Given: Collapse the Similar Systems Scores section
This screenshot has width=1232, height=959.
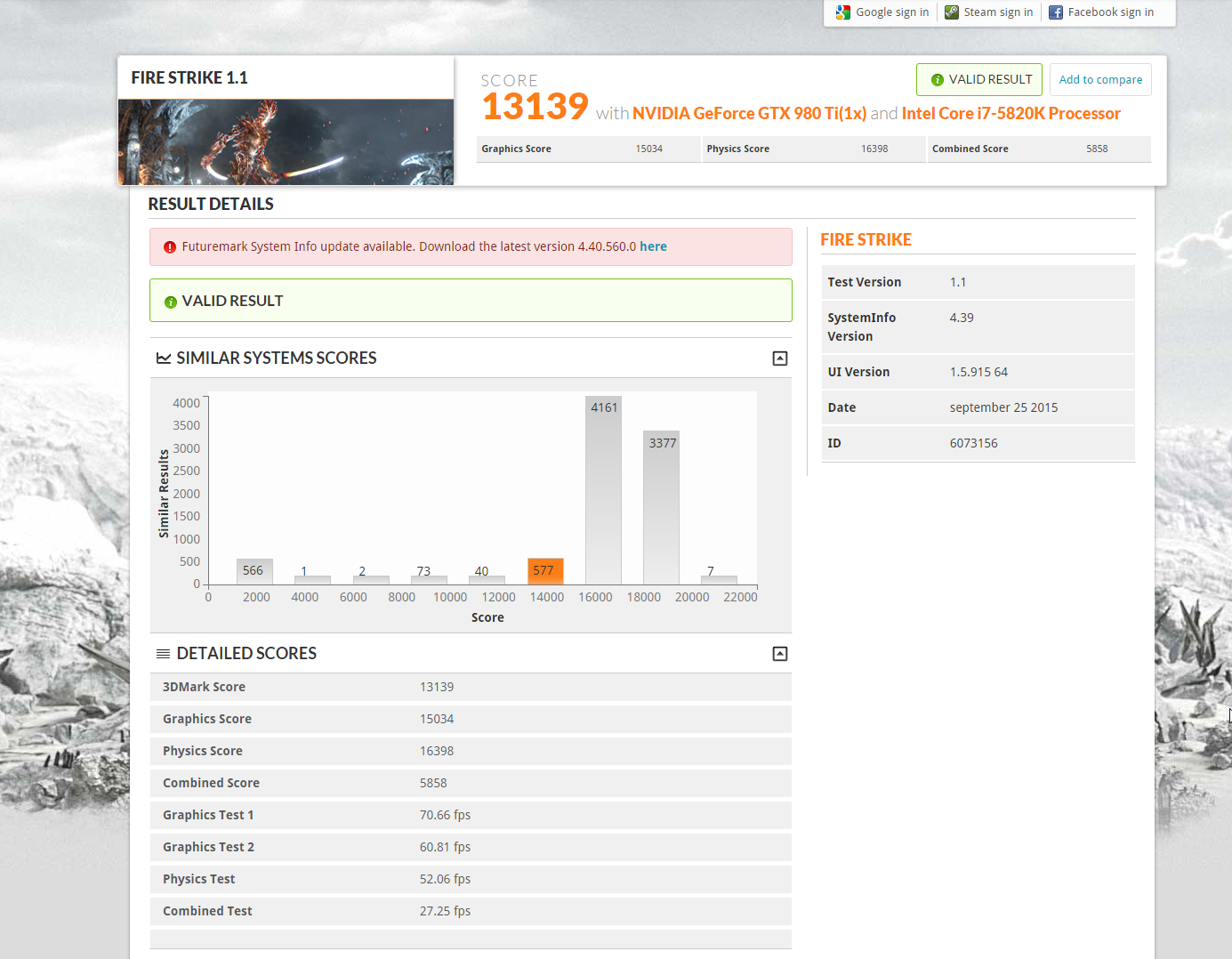Looking at the screenshot, I should 780,359.
